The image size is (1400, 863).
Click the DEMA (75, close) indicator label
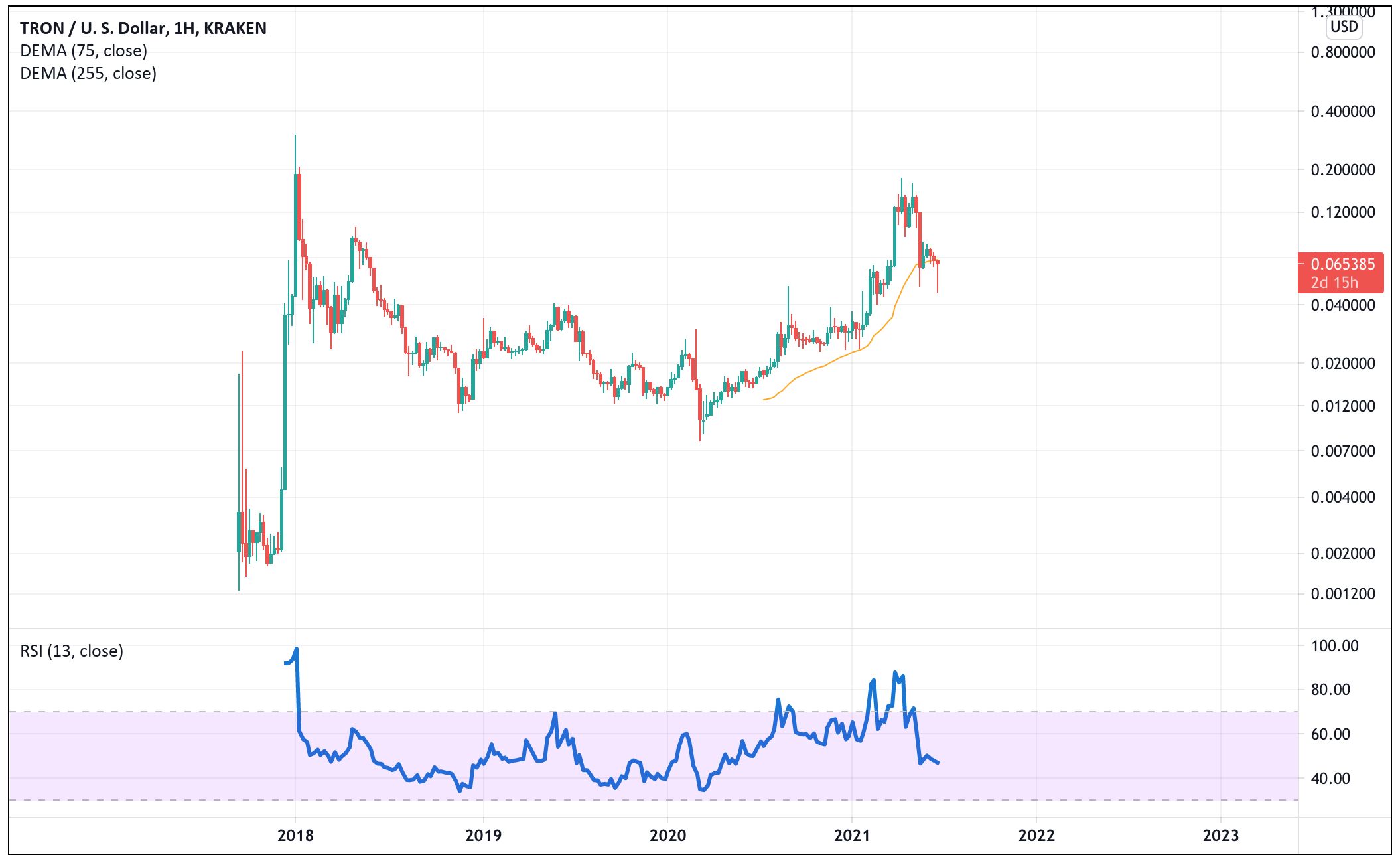pos(83,50)
